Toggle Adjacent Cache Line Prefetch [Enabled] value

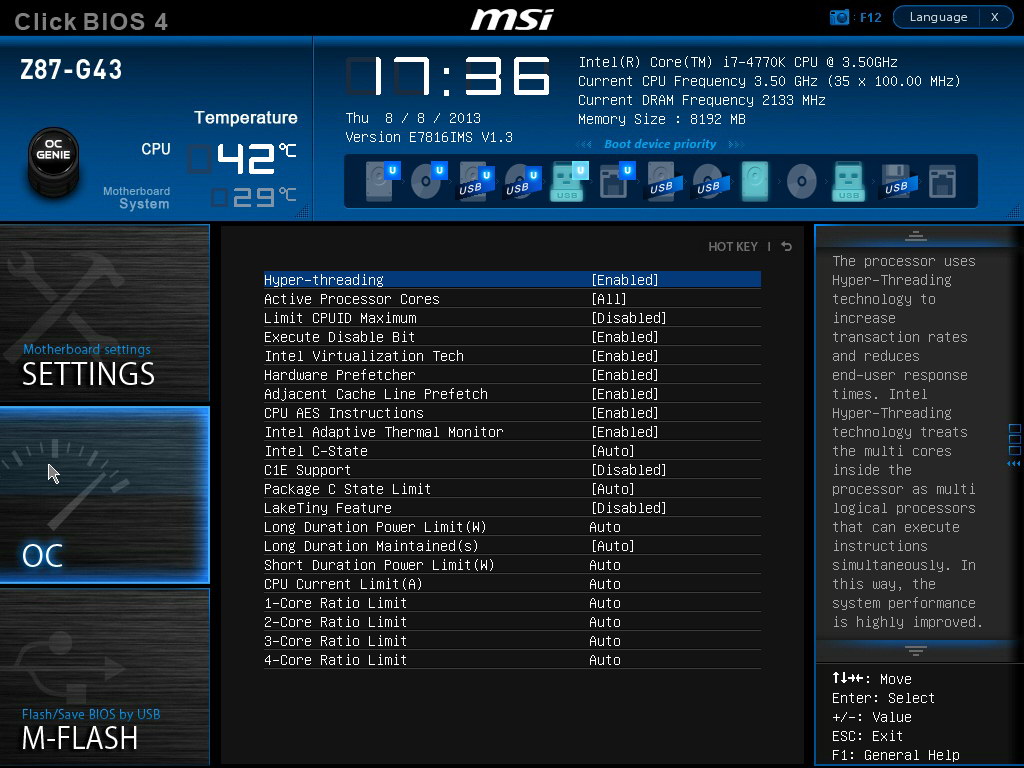pos(625,393)
